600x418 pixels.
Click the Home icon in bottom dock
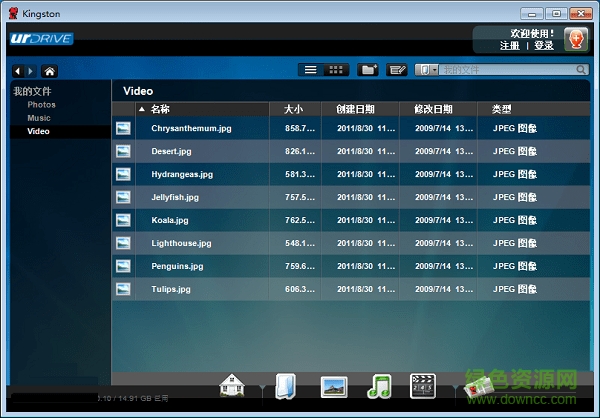[x=232, y=385]
